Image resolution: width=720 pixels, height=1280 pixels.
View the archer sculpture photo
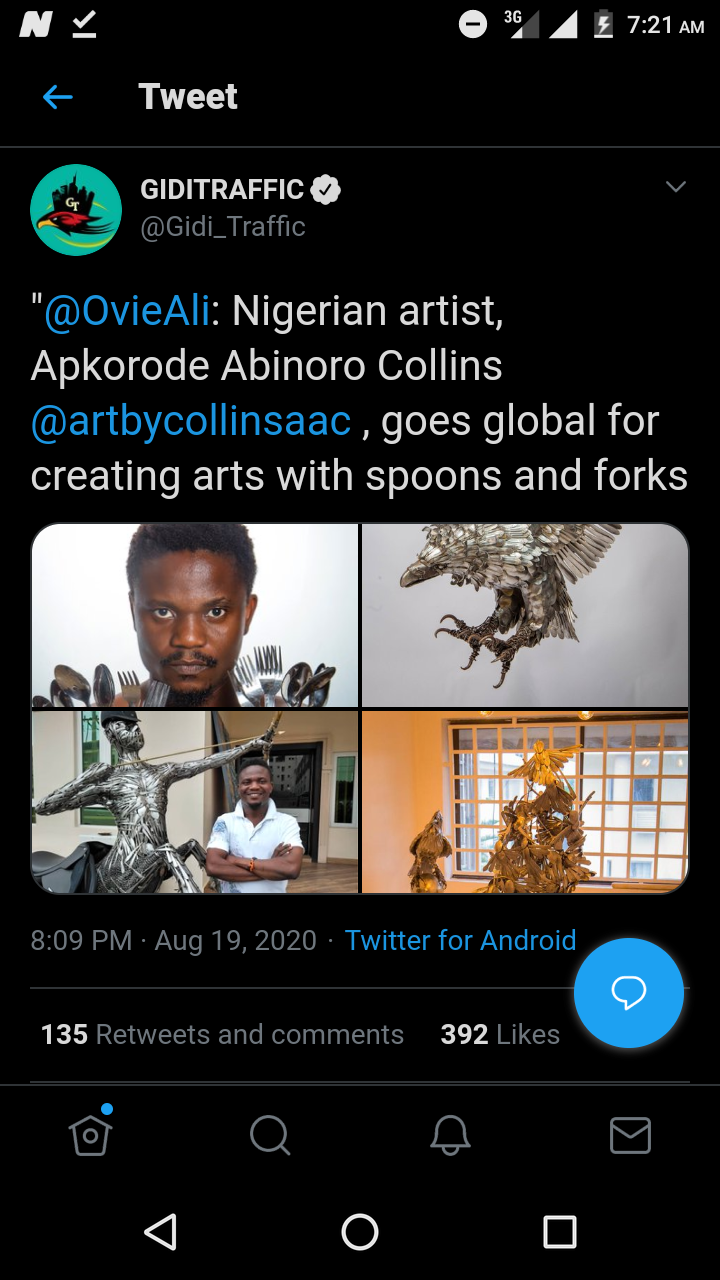pyautogui.click(x=195, y=801)
